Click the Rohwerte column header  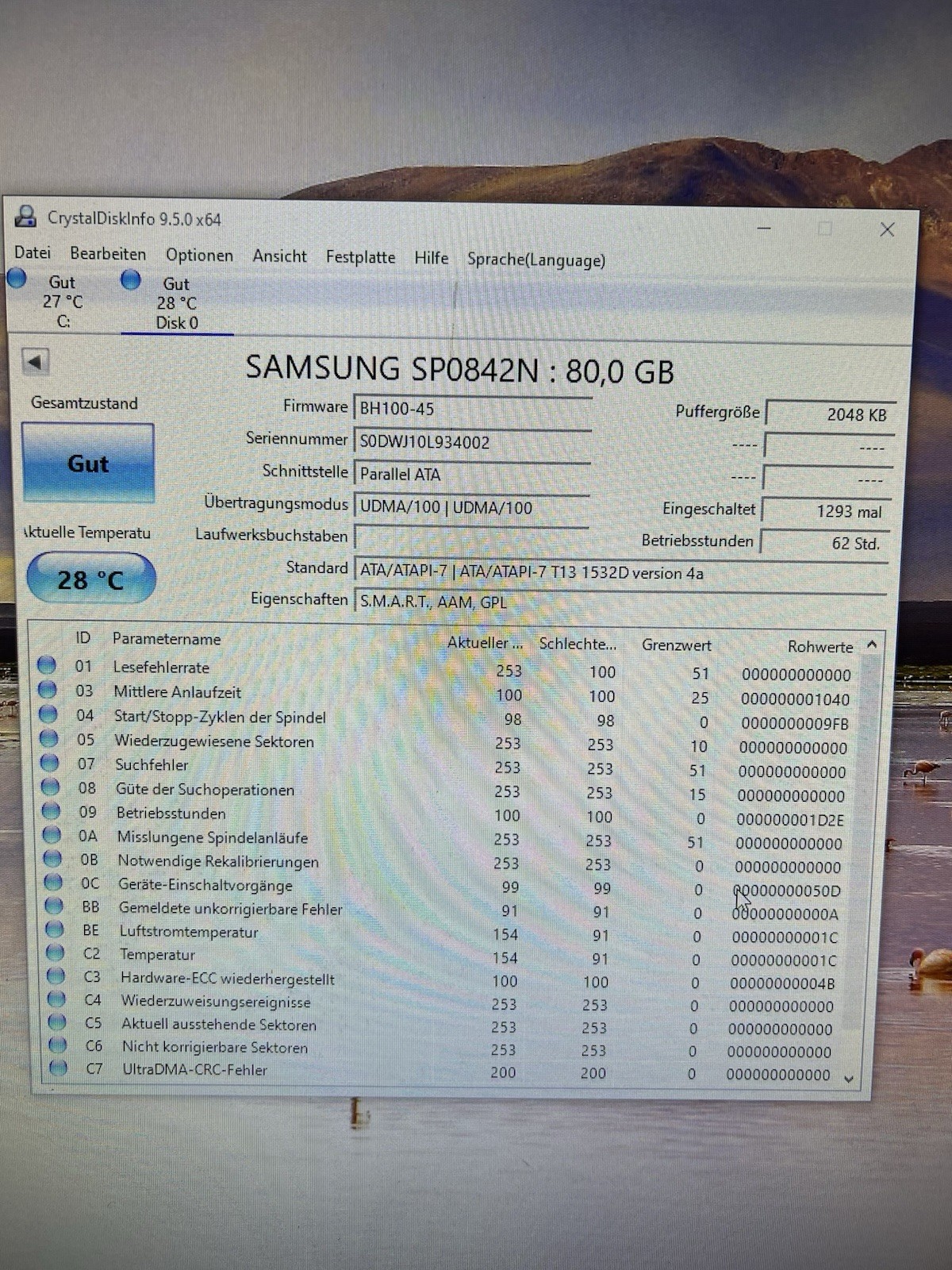pyautogui.click(x=820, y=646)
